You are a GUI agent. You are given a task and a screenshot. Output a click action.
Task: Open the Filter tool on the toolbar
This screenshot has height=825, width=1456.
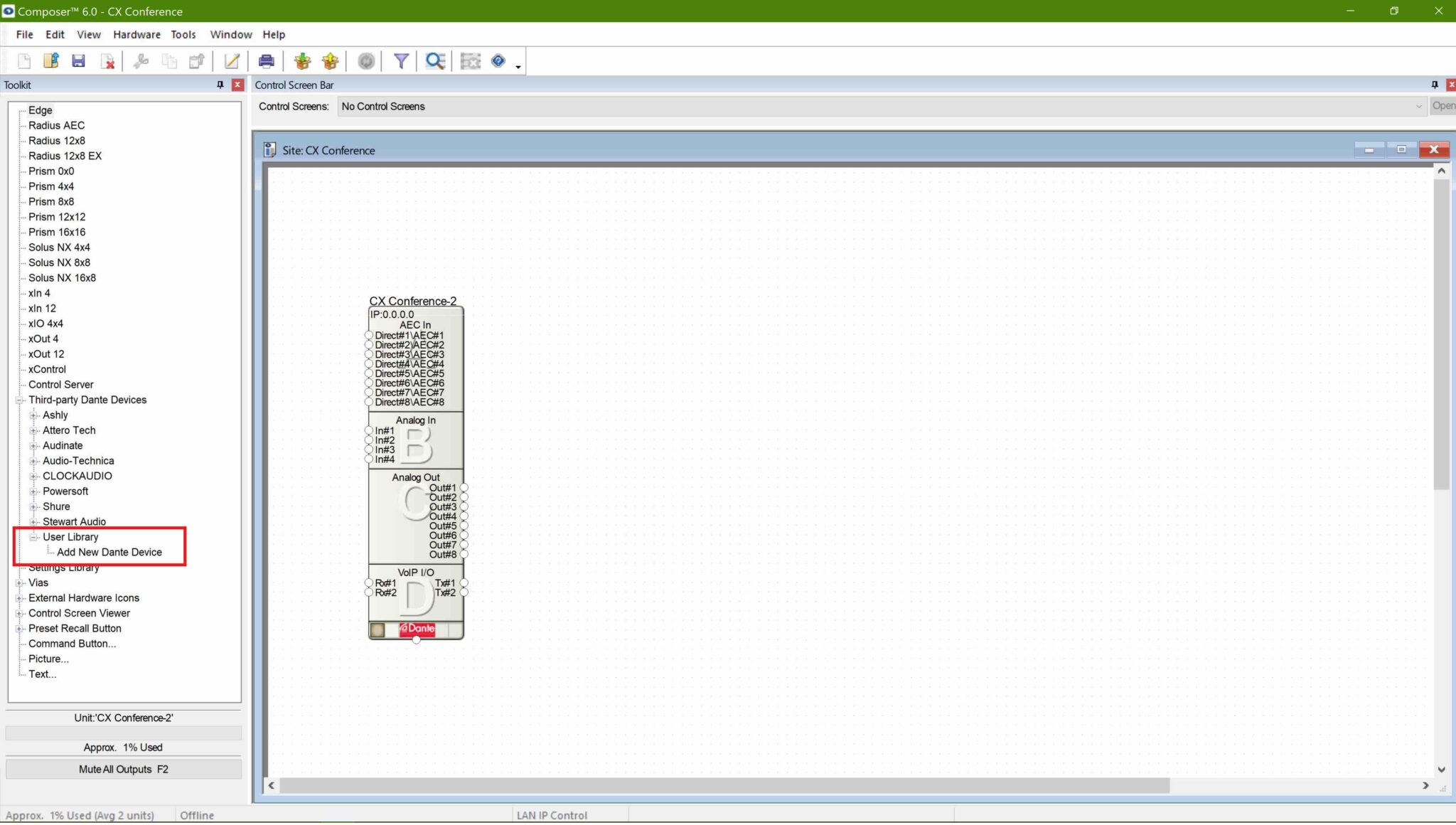click(x=400, y=61)
